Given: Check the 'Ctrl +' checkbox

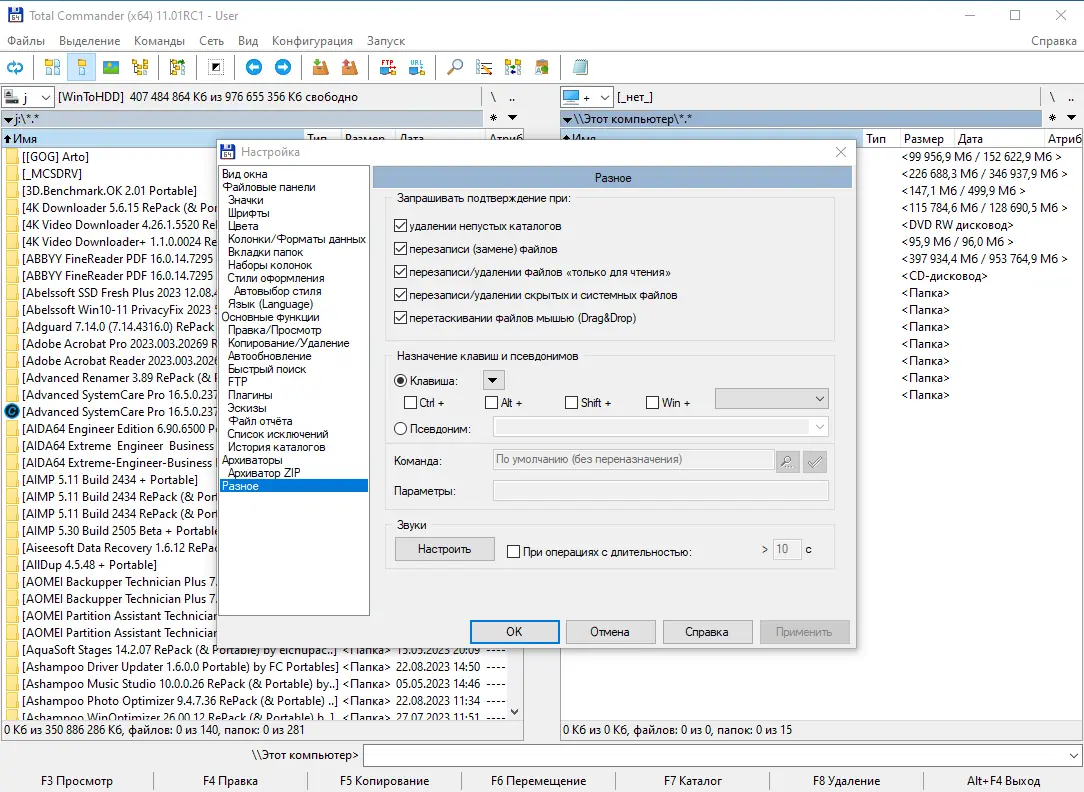Looking at the screenshot, I should coord(411,402).
